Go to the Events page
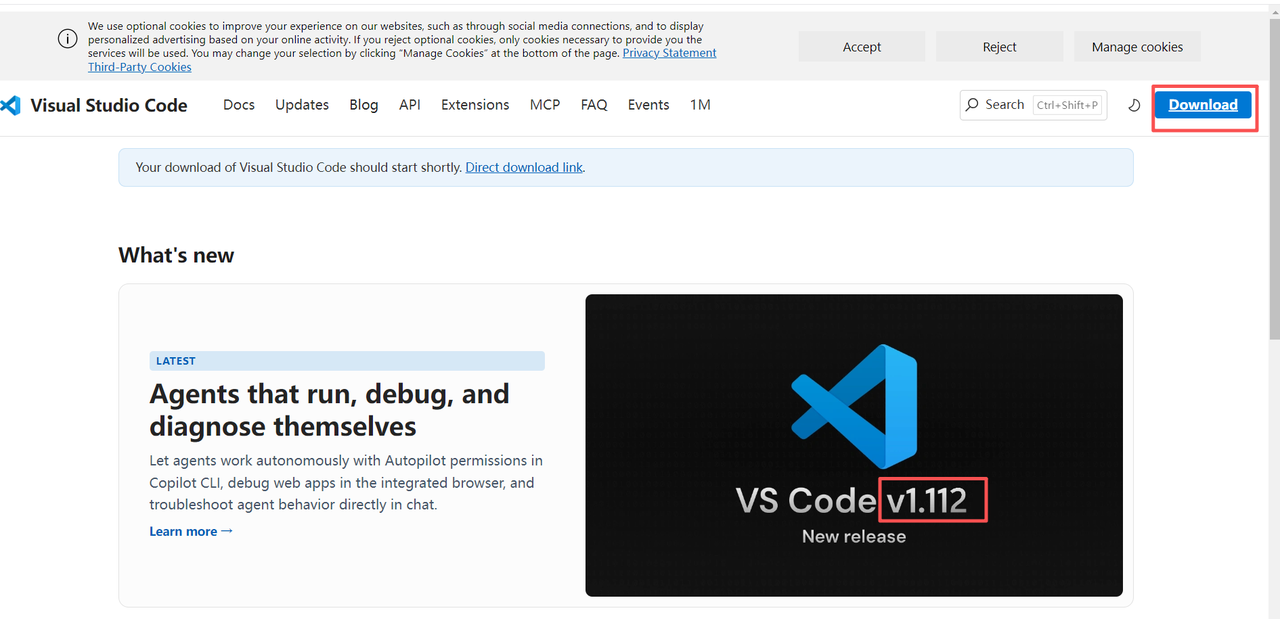Screen dimensions: 1280x619 pyautogui.click(x=649, y=105)
